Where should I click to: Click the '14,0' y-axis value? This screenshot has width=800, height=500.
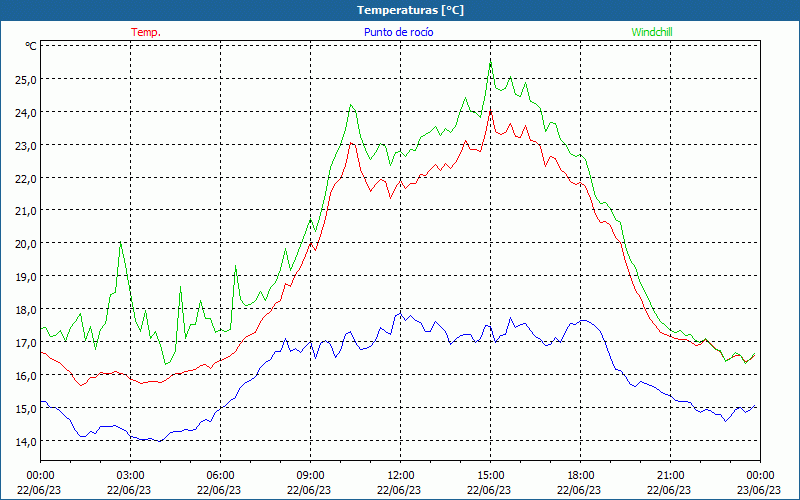[x=28, y=441]
